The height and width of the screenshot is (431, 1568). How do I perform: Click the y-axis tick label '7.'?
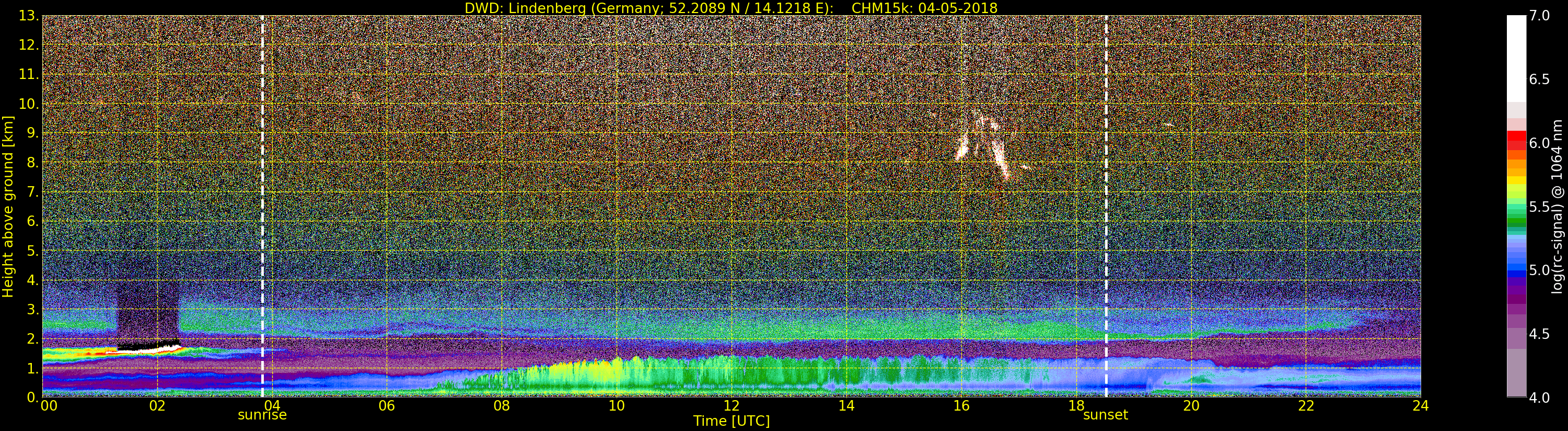(x=32, y=192)
